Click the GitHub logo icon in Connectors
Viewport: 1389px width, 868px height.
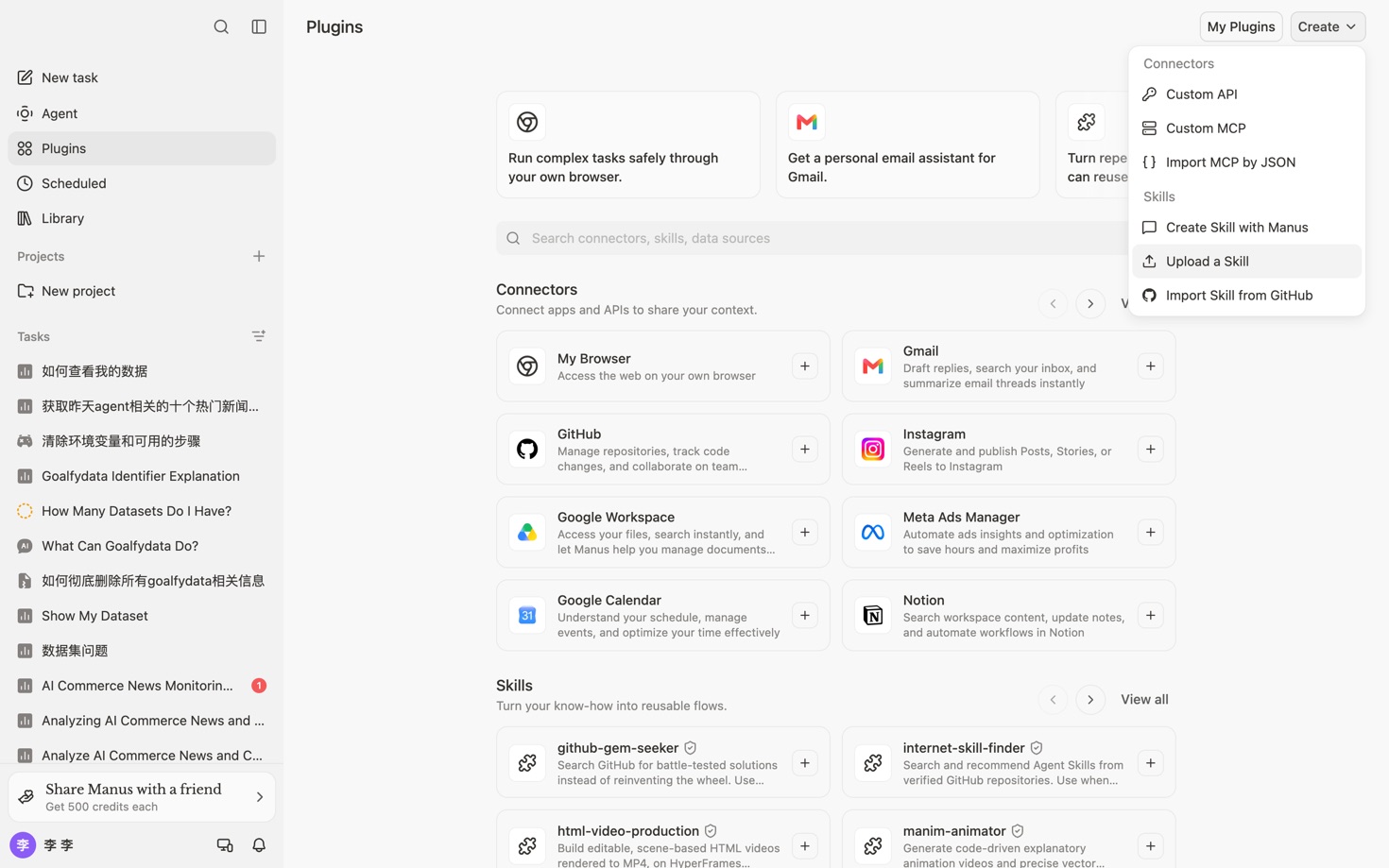[x=527, y=450]
